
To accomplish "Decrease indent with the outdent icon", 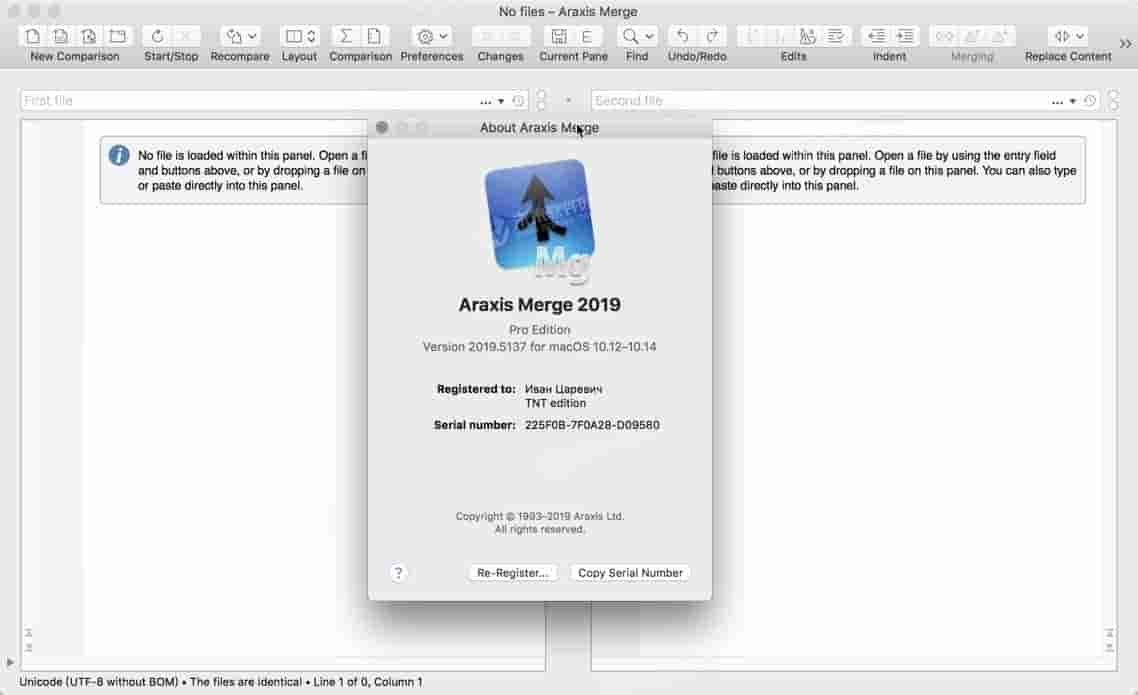I will coord(876,36).
